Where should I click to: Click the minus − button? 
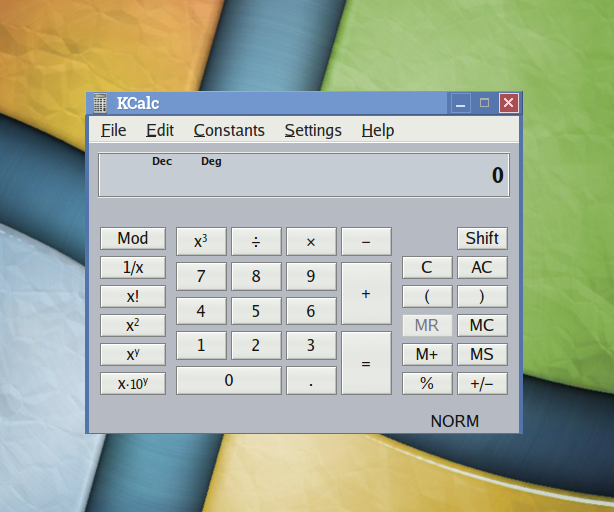pos(366,241)
